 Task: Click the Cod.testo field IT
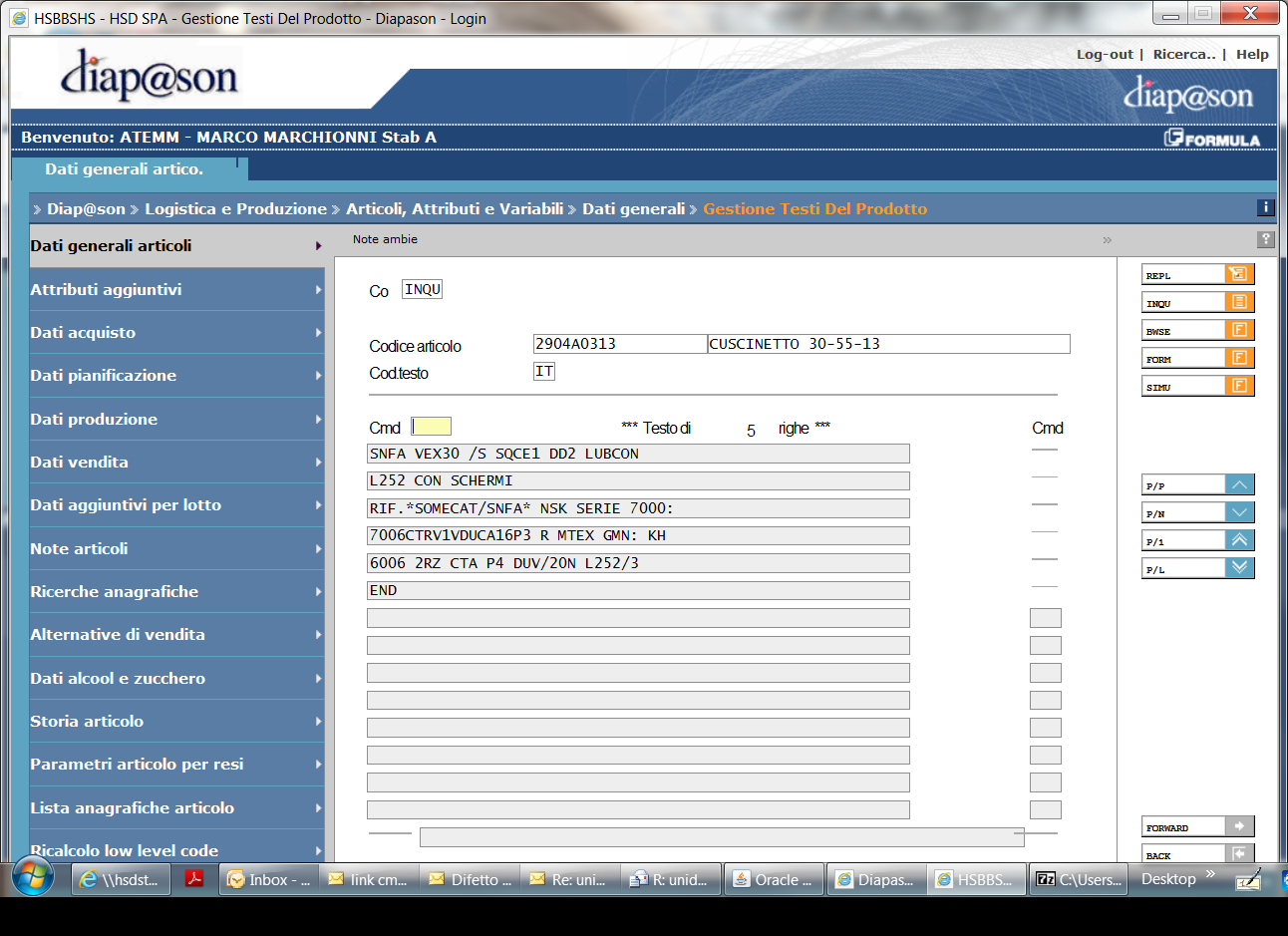click(544, 371)
